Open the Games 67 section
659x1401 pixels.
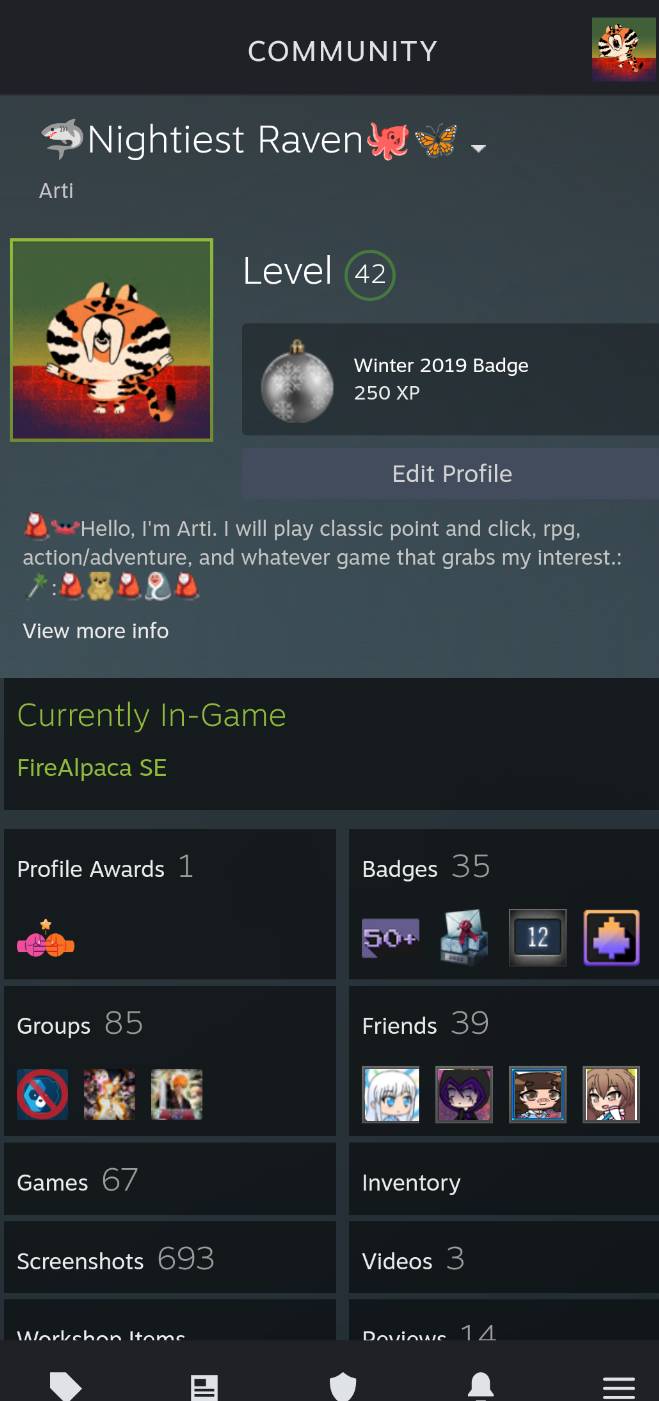(170, 1179)
